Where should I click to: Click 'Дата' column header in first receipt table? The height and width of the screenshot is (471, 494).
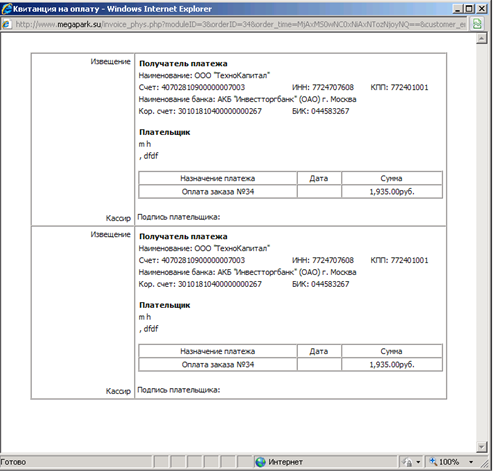pos(319,178)
